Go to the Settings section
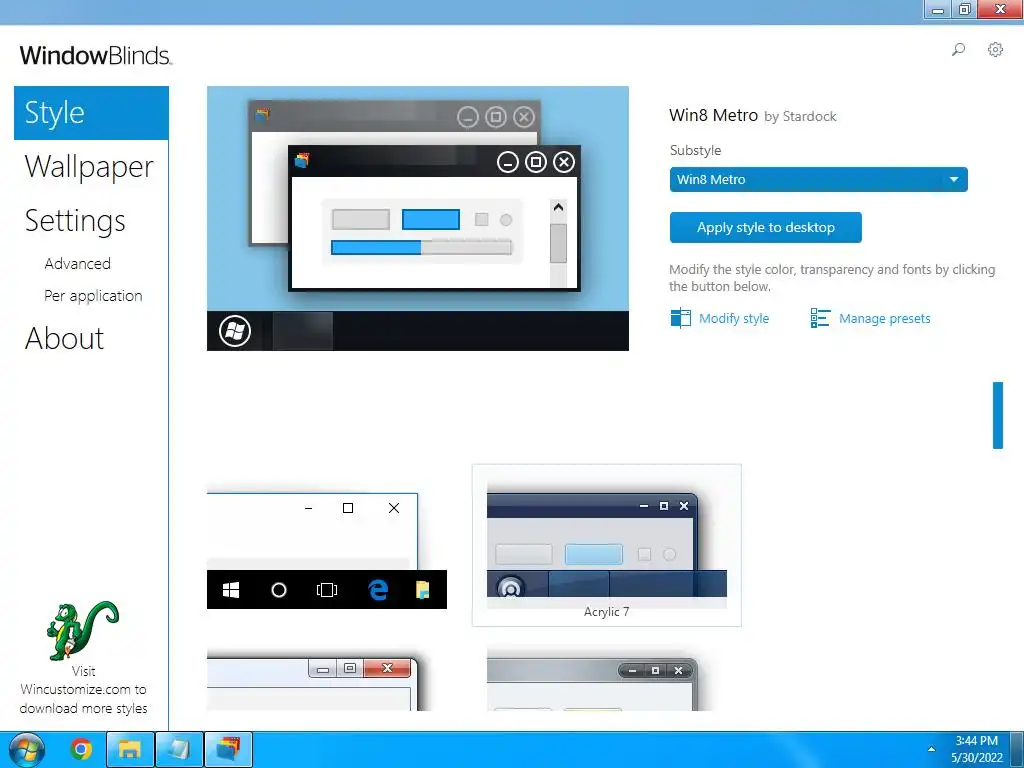 (75, 221)
